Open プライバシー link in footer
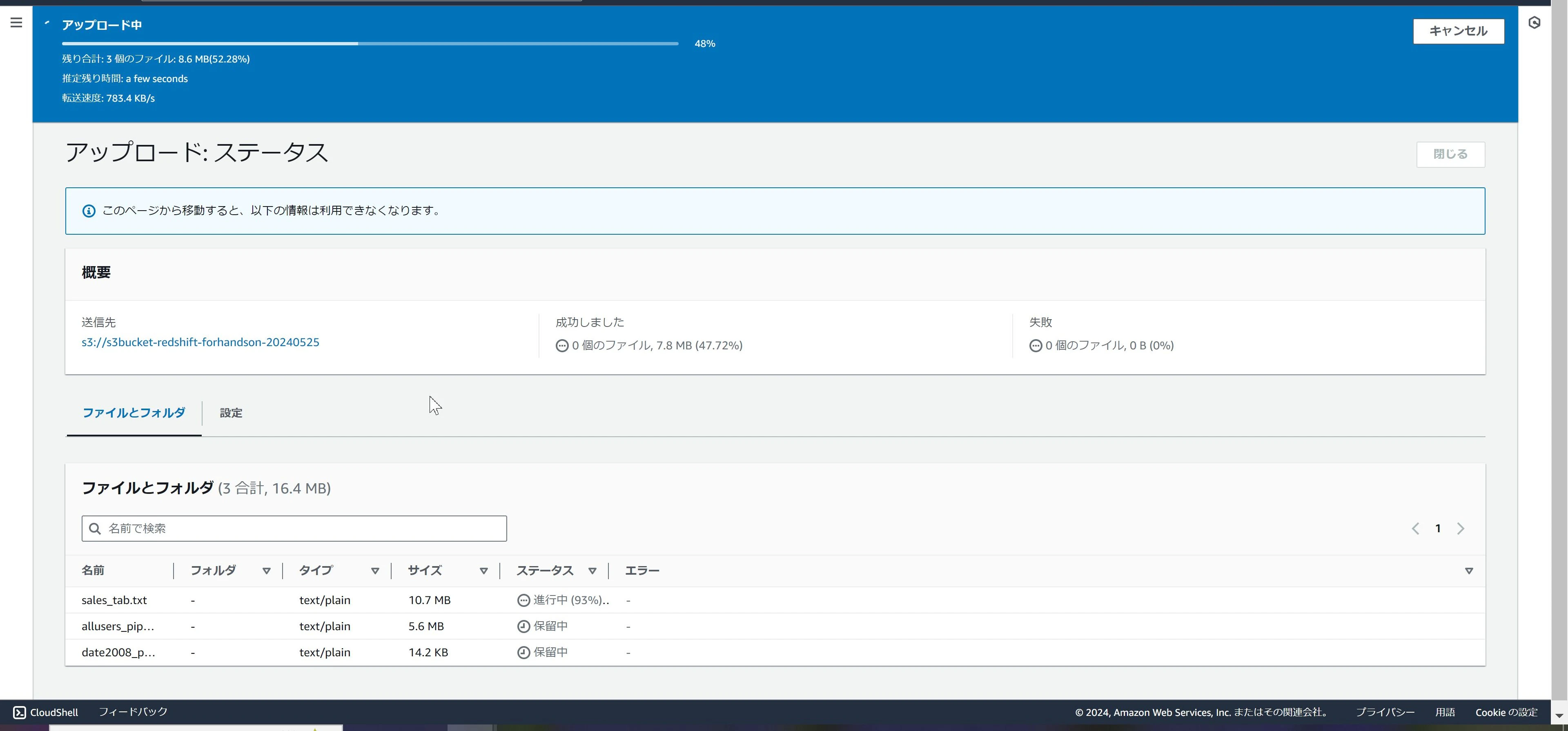Image resolution: width=1568 pixels, height=731 pixels. [x=1385, y=713]
